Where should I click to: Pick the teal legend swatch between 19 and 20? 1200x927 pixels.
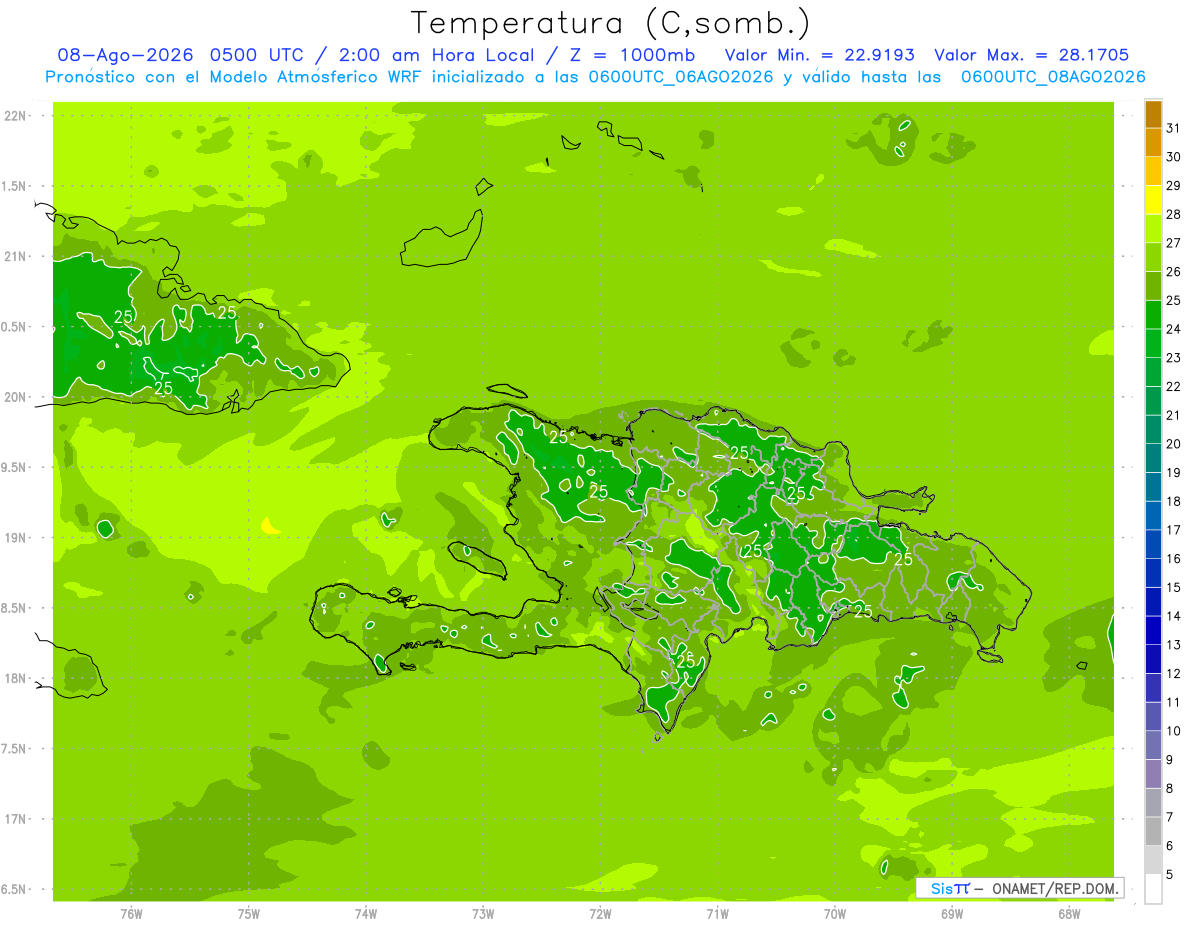point(1153,459)
